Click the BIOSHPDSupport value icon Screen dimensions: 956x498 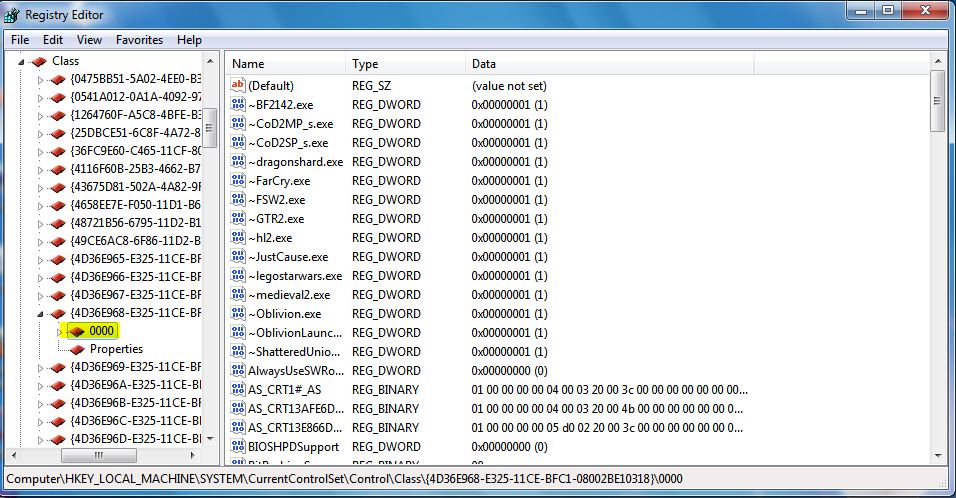(238, 446)
